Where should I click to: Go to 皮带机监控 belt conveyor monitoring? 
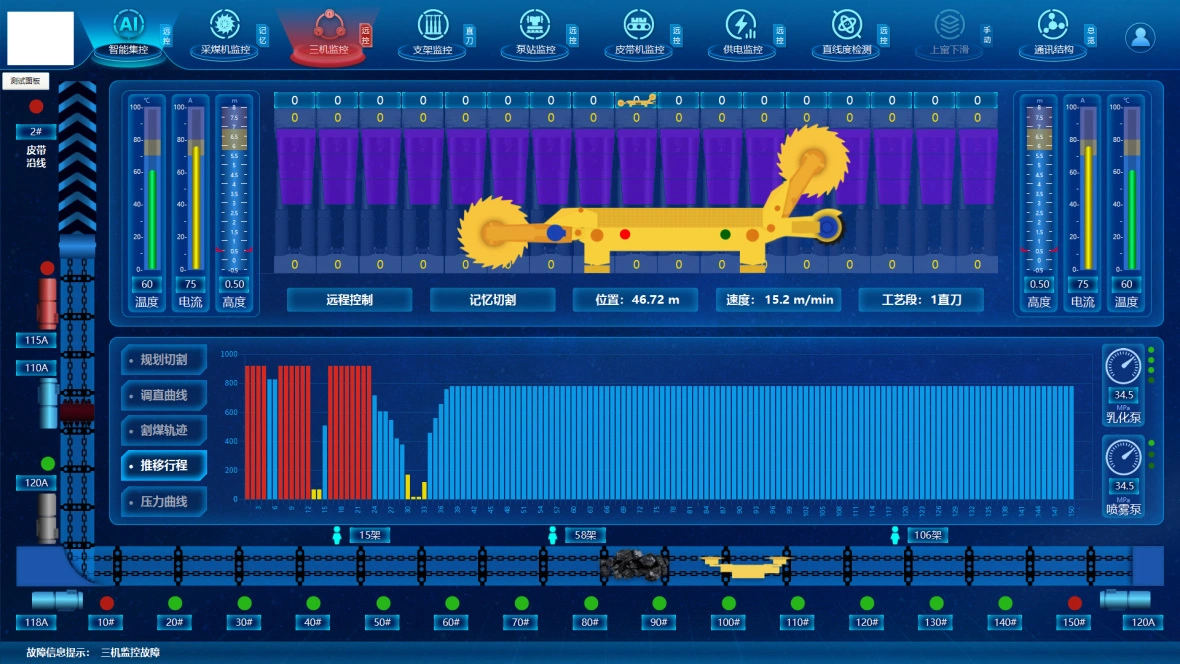640,25
